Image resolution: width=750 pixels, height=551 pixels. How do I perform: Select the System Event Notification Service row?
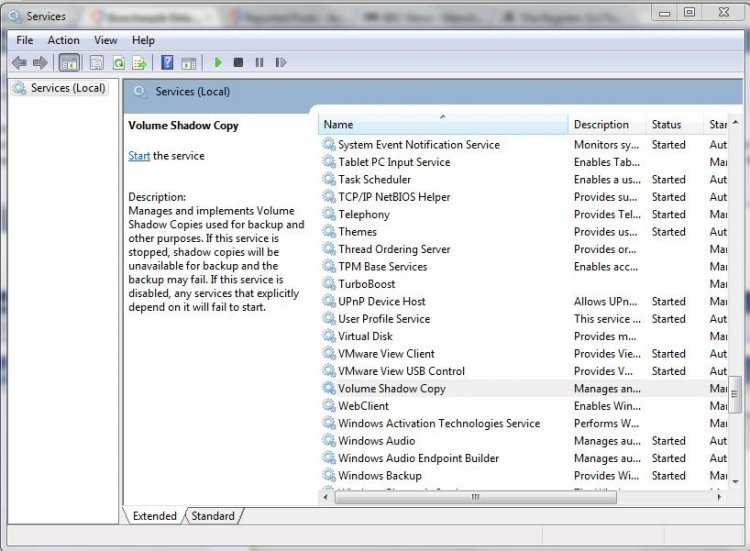pyautogui.click(x=524, y=144)
